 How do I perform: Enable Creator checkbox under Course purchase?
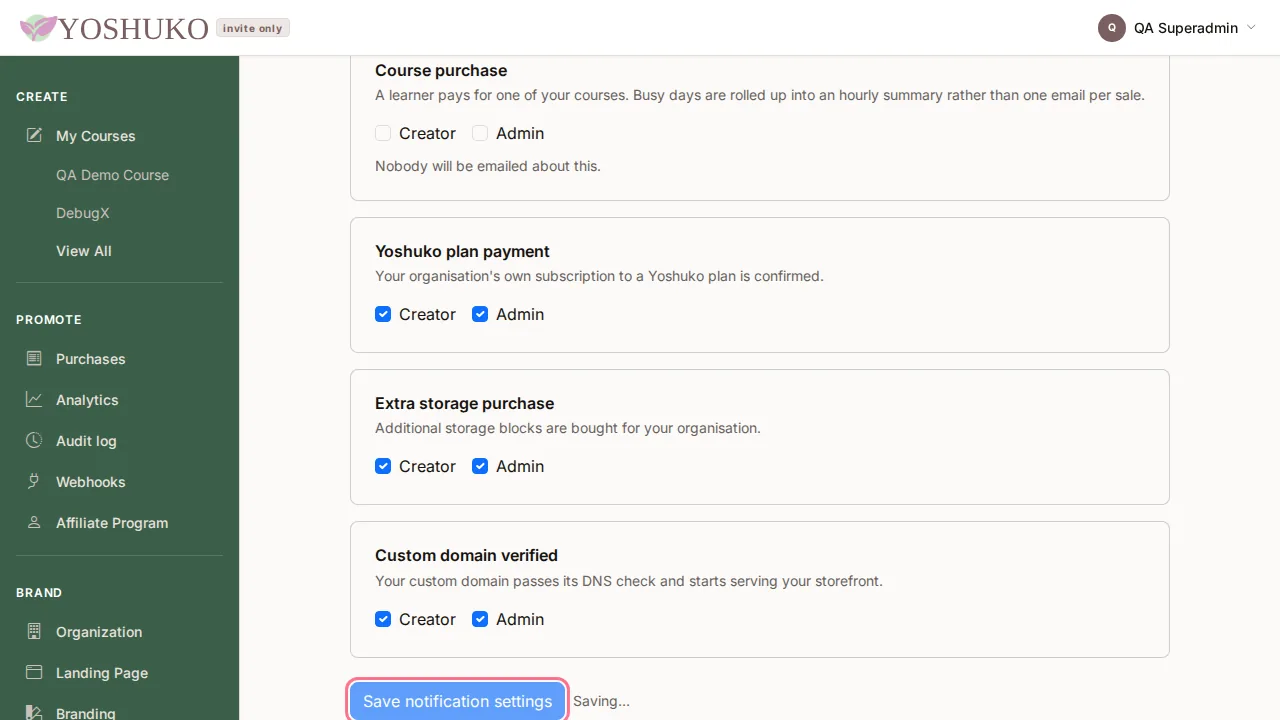pos(383,133)
